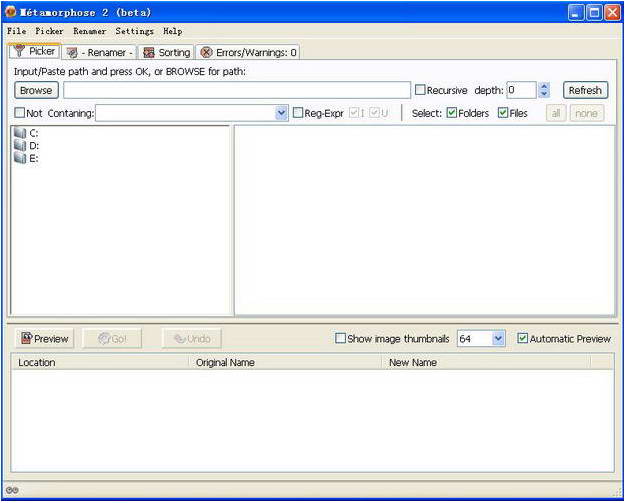Click the Refresh button
Viewport: 626px width, 503px height.
tap(585, 90)
